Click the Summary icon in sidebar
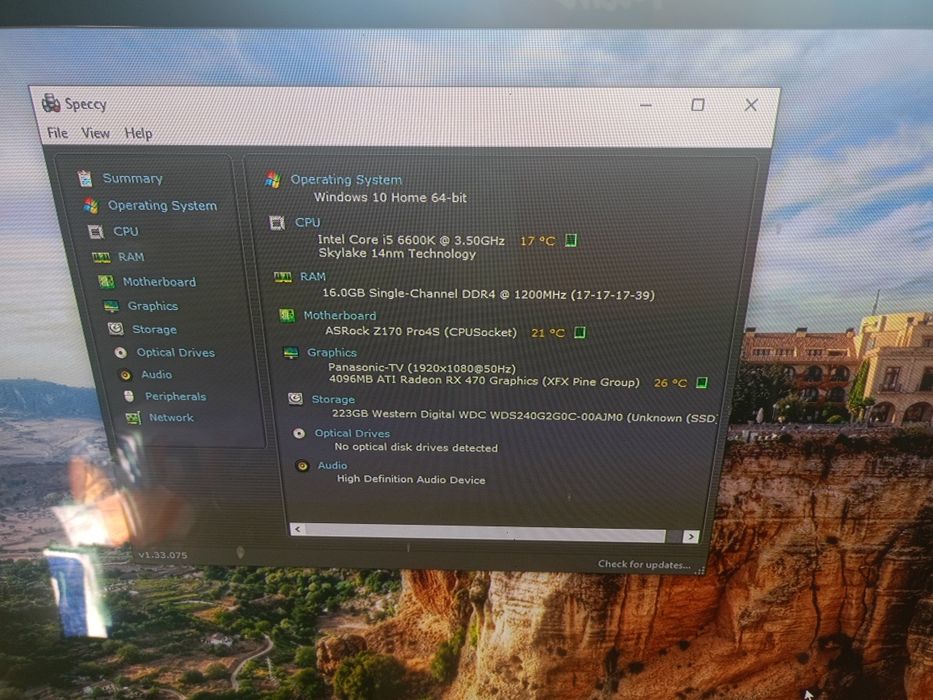Viewport: 933px width, 700px height. click(84, 178)
